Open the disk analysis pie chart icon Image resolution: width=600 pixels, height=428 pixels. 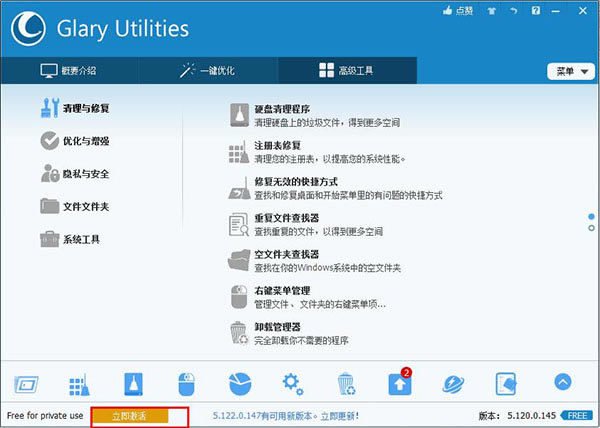click(x=240, y=382)
